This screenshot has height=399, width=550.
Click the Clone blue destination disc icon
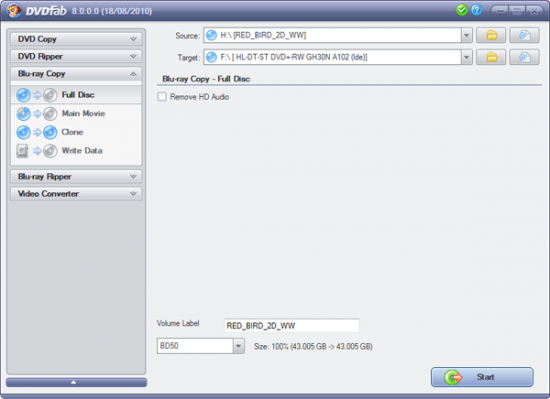coord(50,132)
